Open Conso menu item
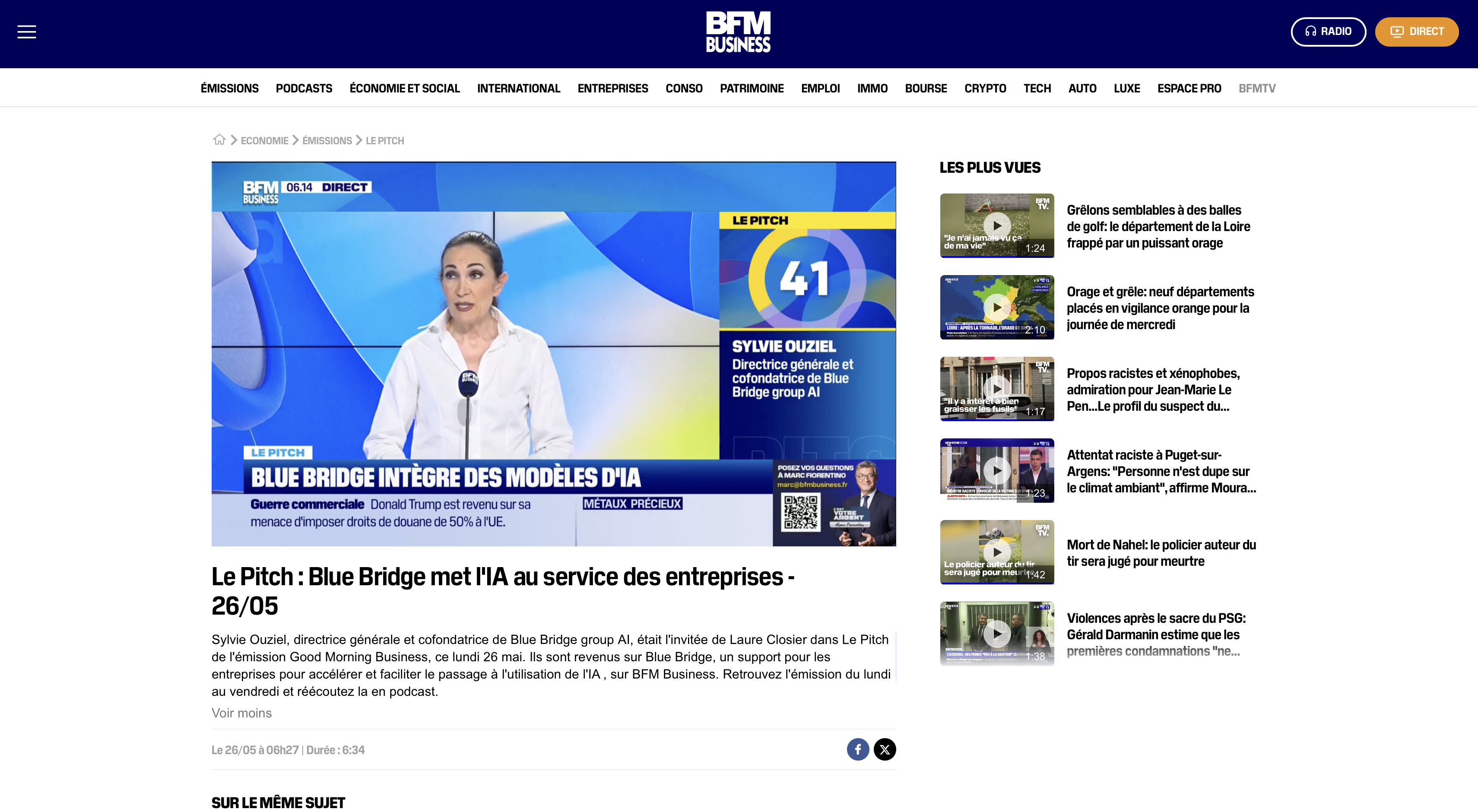Screen dimensions: 1478x812 tap(684, 89)
